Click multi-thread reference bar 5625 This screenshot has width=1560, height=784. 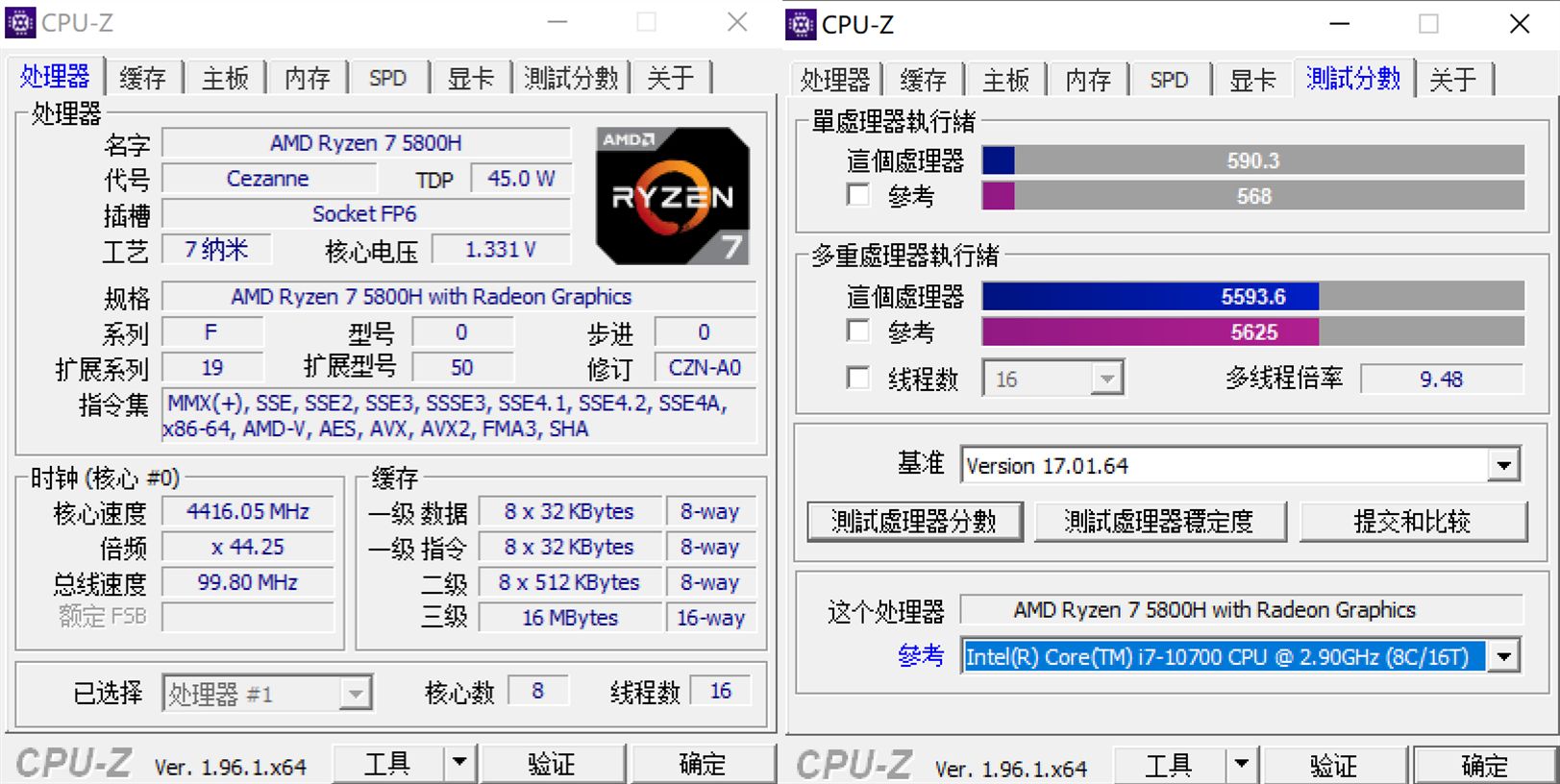pos(1253,331)
